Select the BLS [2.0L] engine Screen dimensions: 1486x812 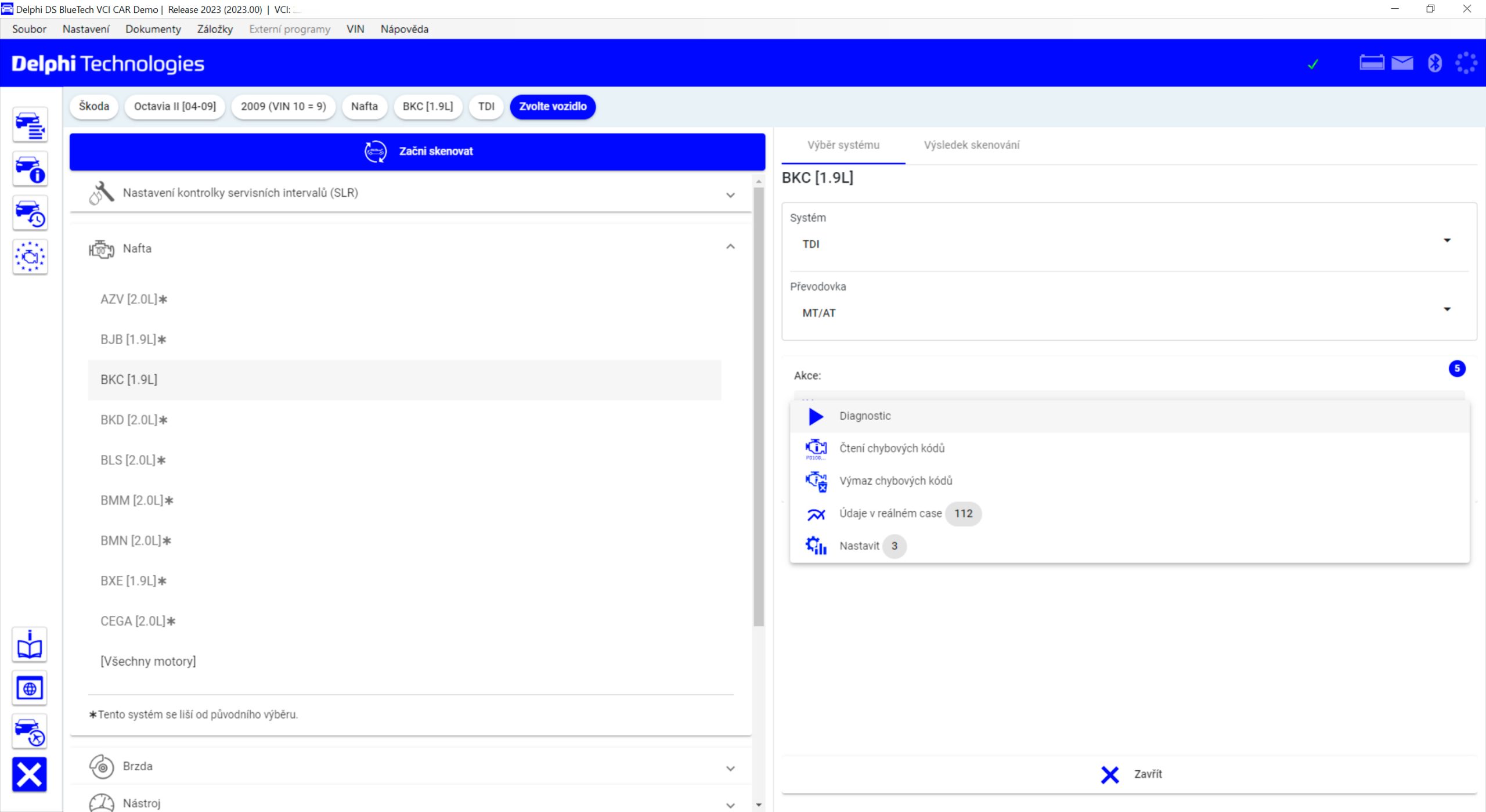click(405, 460)
